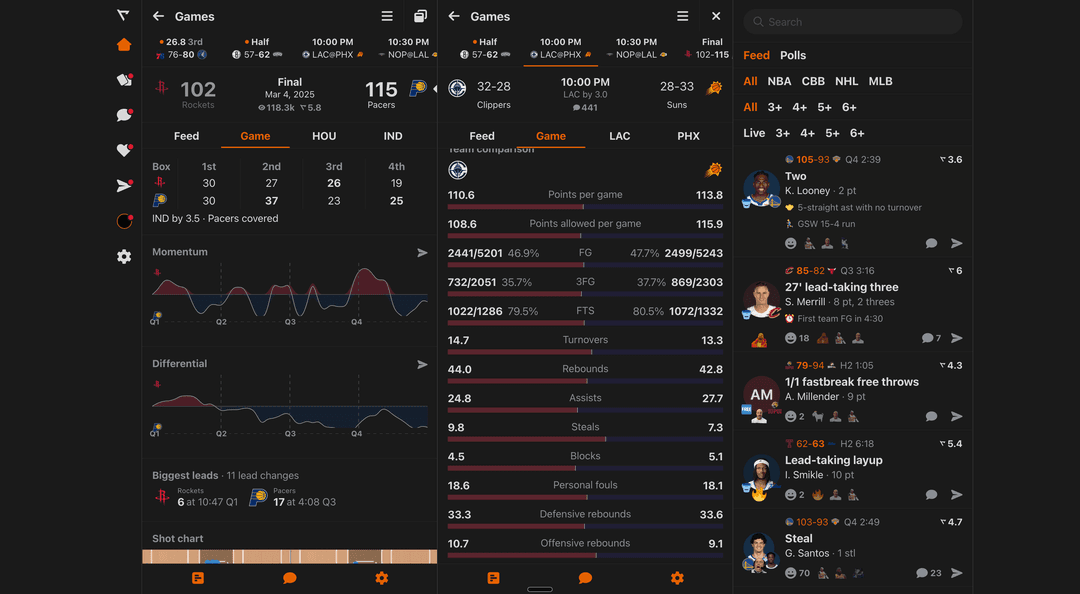
Task: Share the Momentum chart
Action: (x=422, y=253)
